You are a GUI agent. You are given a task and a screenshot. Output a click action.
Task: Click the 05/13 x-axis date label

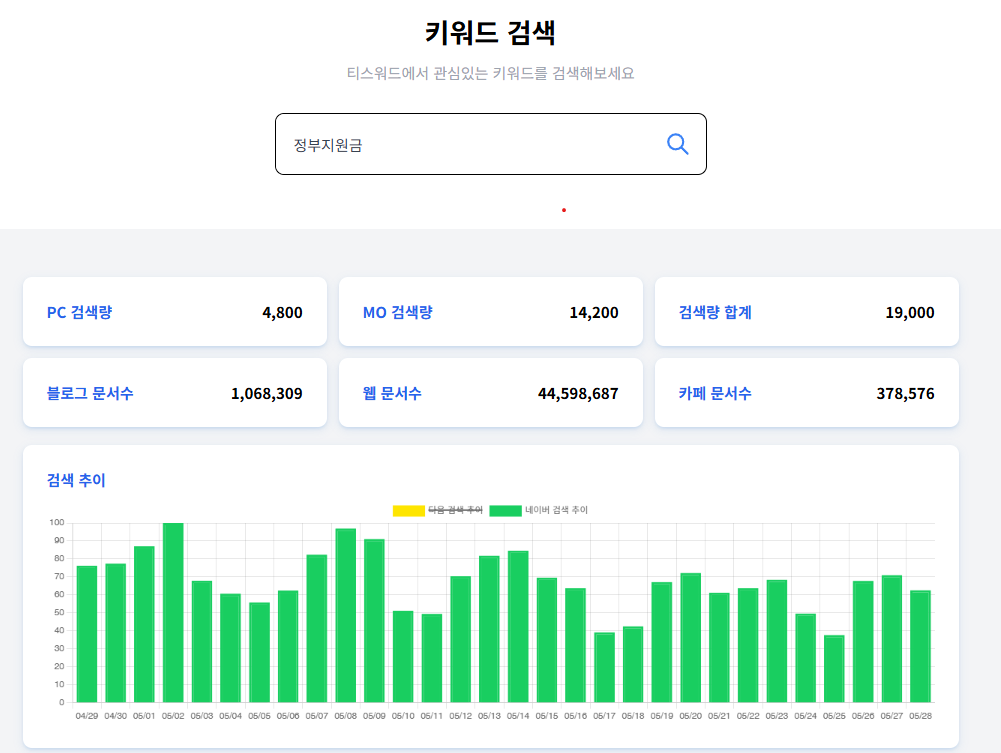click(489, 716)
